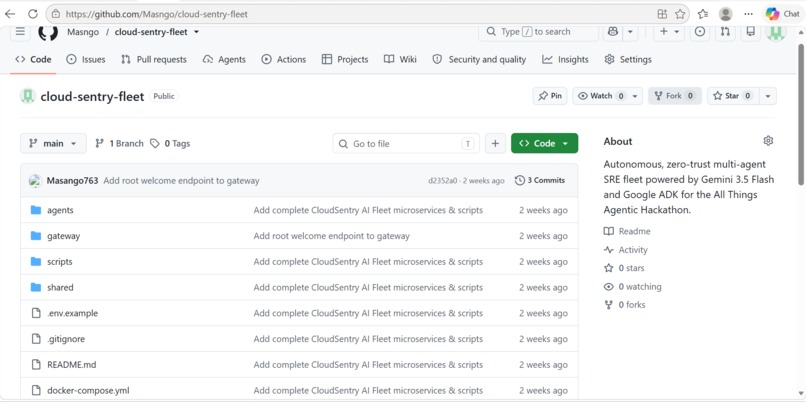Click the browser address bar URL
Viewport: 806px width, 402px height.
[156, 14]
